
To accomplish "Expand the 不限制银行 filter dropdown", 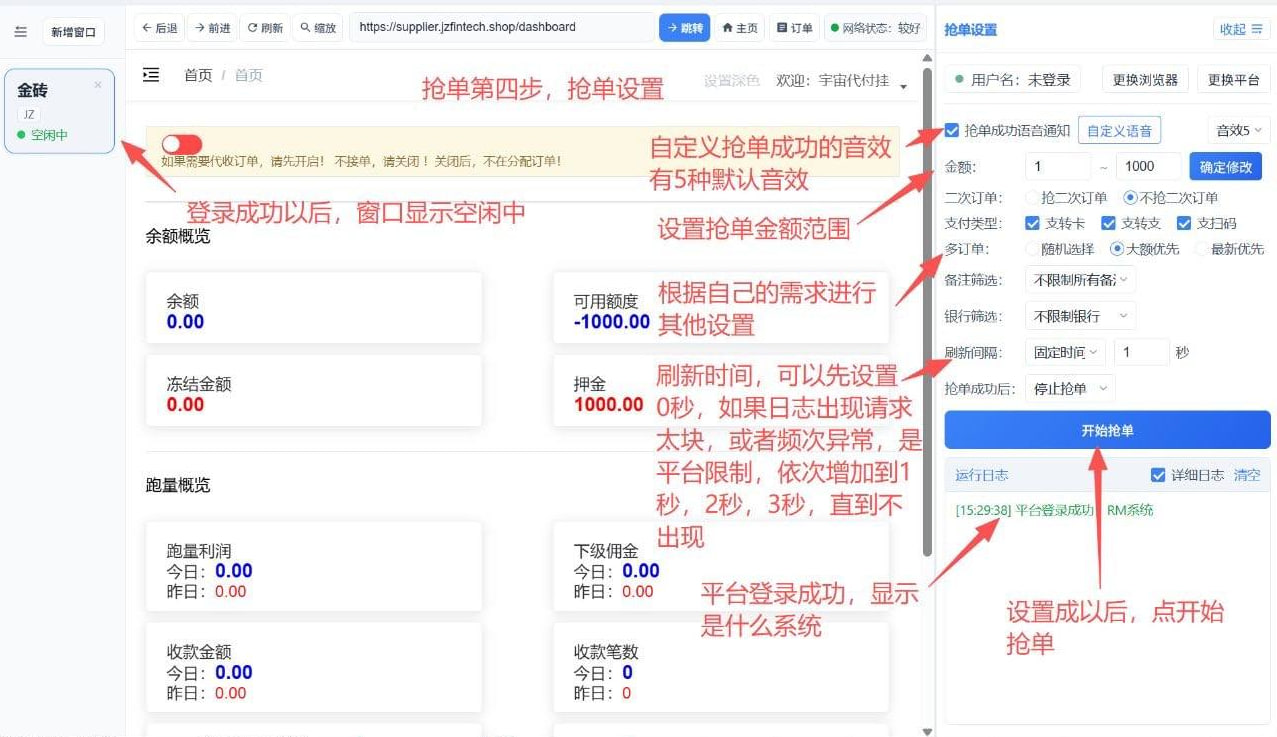I will click(1080, 316).
